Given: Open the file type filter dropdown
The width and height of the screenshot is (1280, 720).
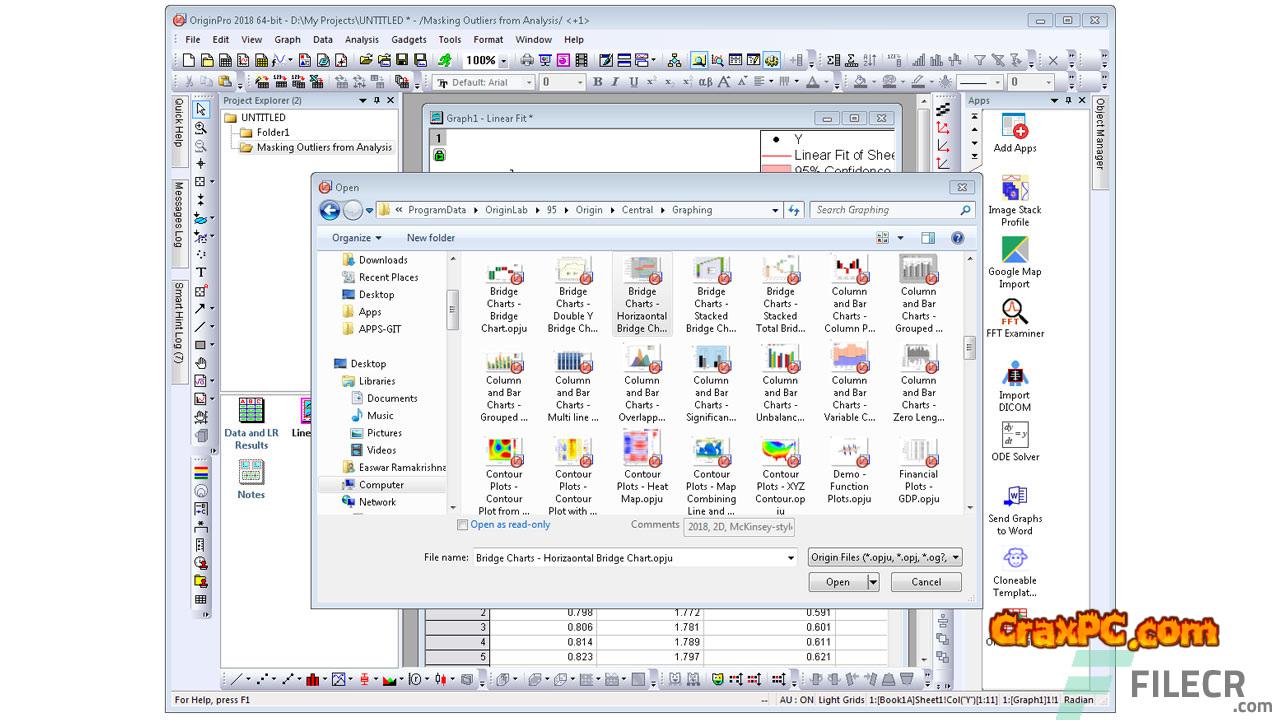Looking at the screenshot, I should tap(885, 558).
